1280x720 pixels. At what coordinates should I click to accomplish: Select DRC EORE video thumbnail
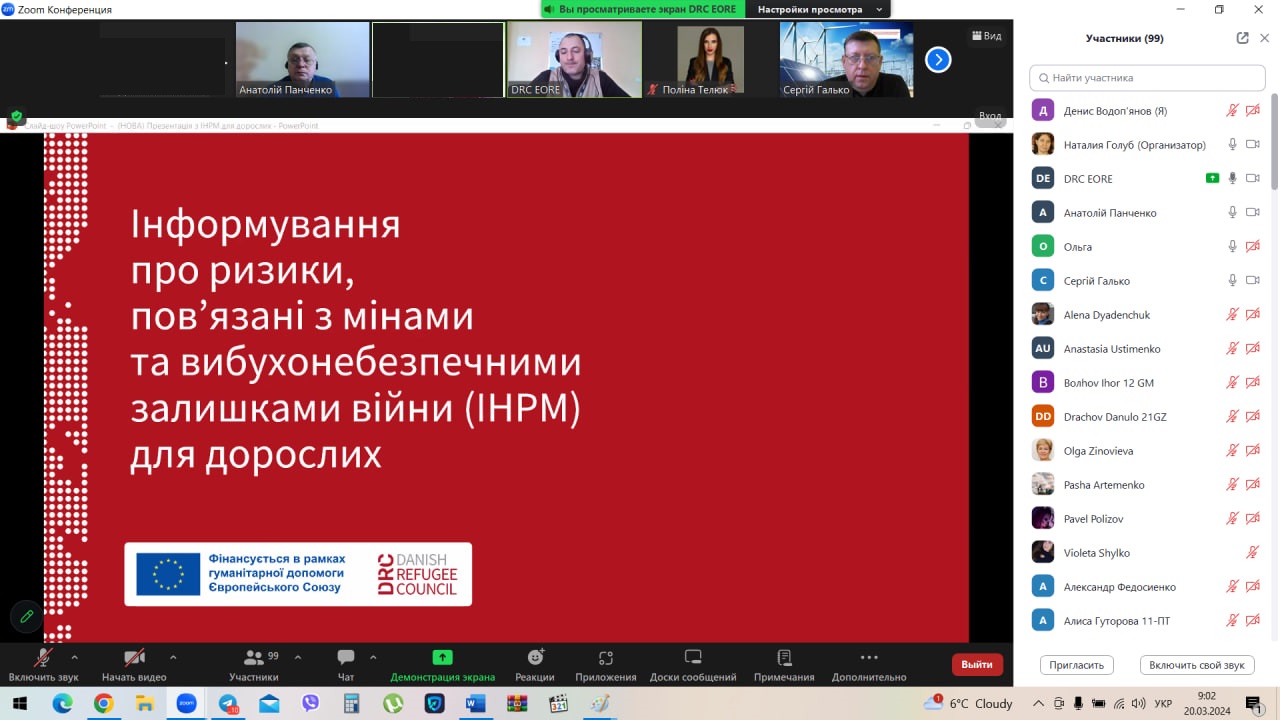[x=574, y=59]
